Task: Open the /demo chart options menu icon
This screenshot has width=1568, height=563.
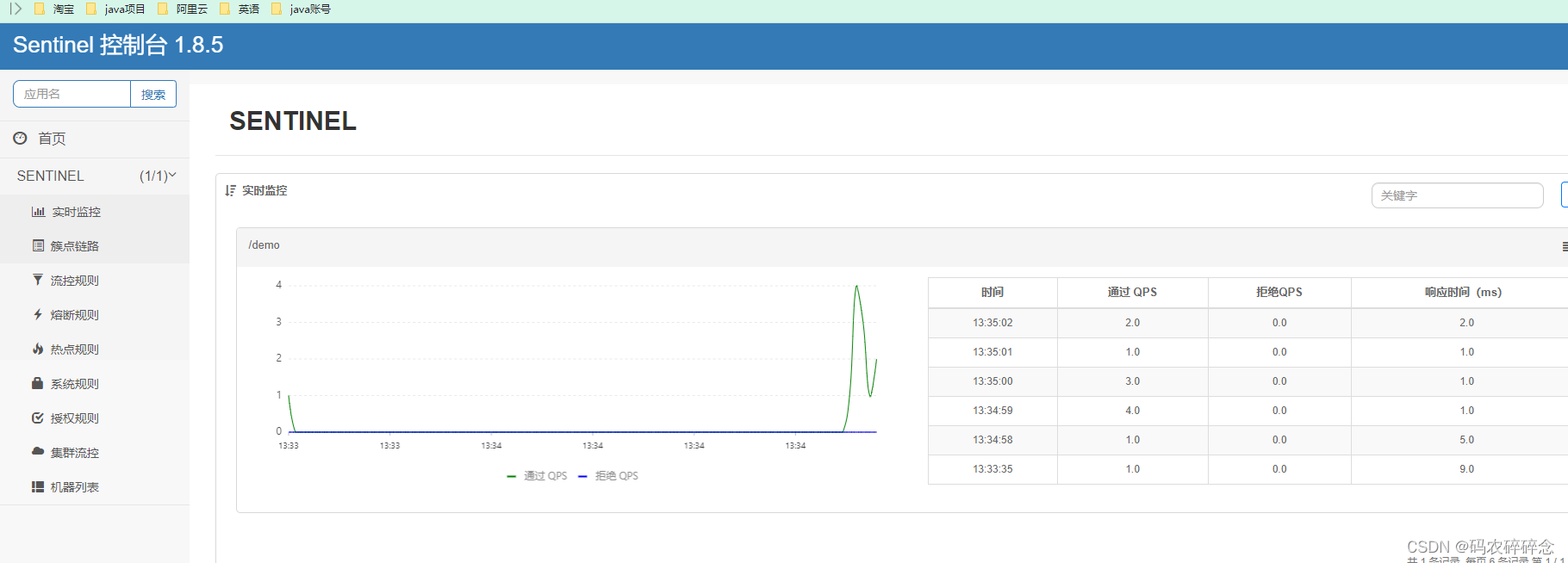Action: [1565, 246]
